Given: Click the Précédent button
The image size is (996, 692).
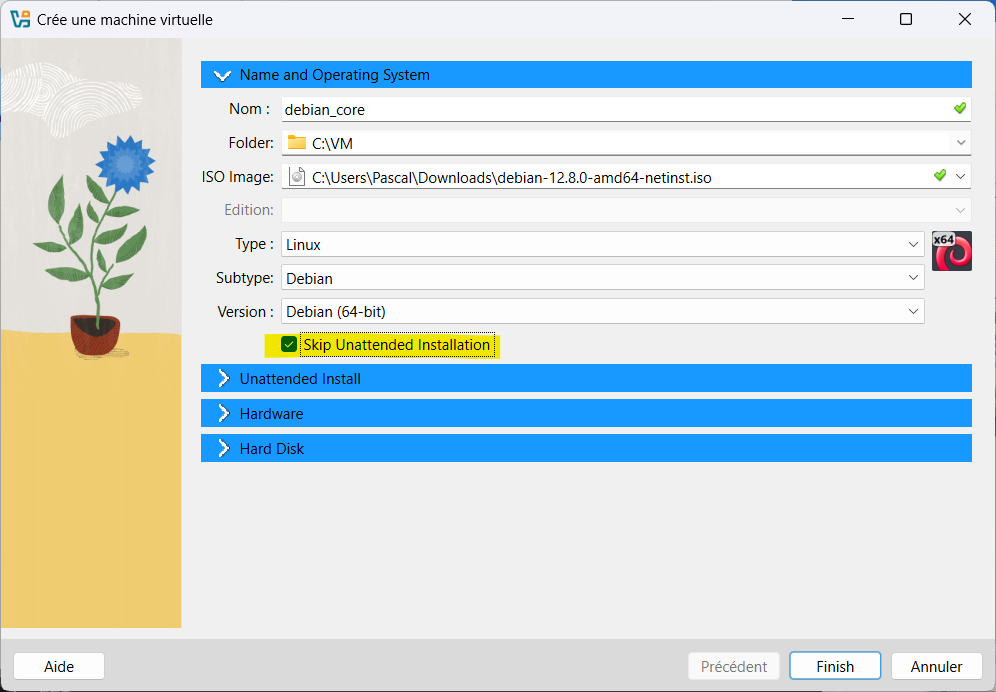Looking at the screenshot, I should pos(734,666).
